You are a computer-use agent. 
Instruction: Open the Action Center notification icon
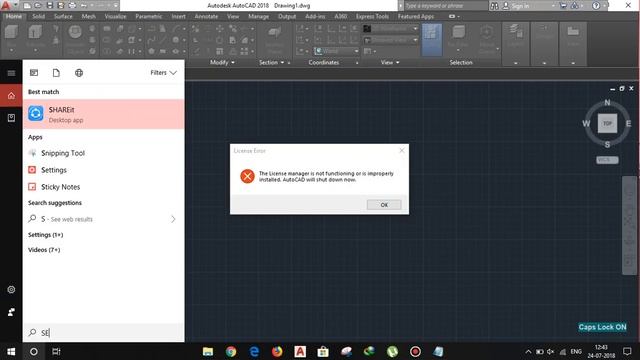pos(627,351)
